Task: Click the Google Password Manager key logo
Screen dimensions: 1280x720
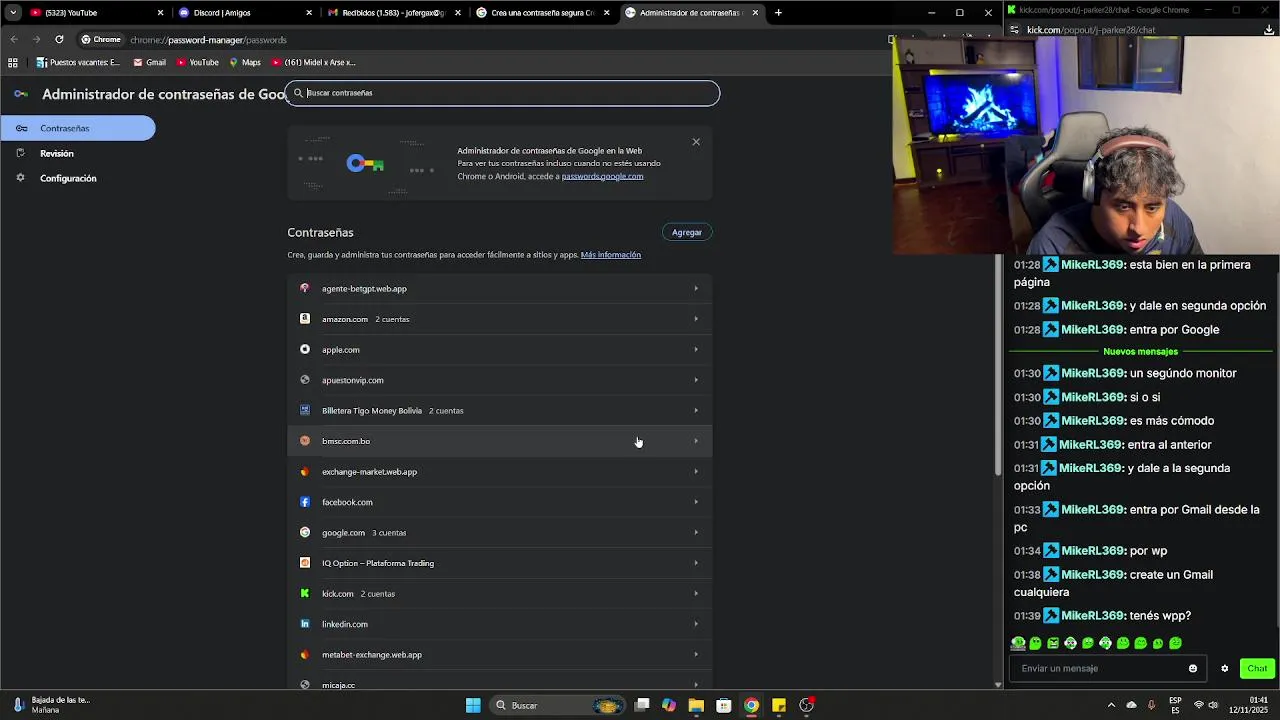Action: click(x=21, y=94)
